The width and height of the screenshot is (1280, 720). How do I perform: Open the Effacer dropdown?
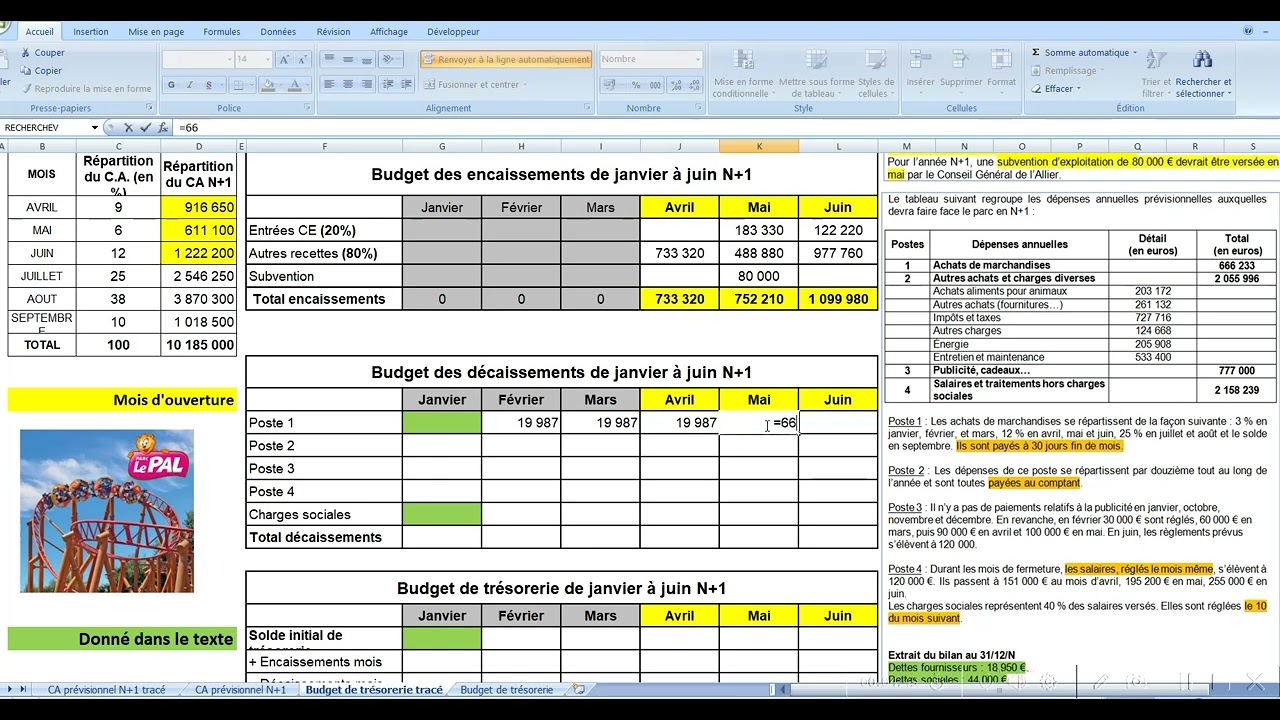click(1059, 89)
